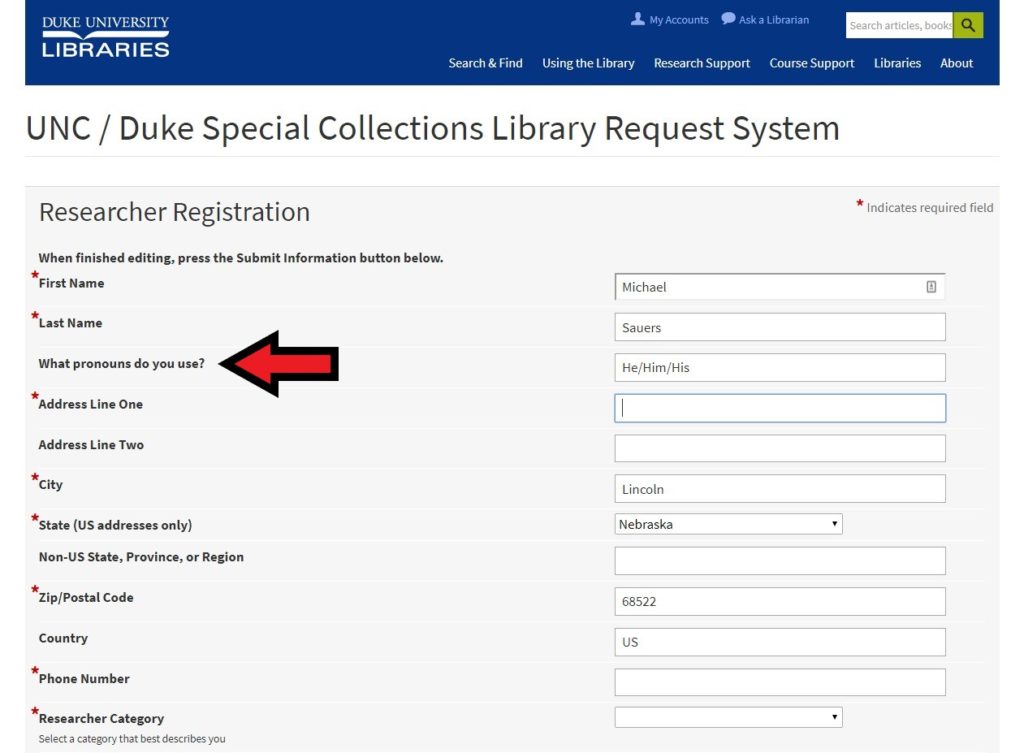The height and width of the screenshot is (753, 1024).
Task: Click the autofill contact icon in First Name field
Action: click(931, 287)
